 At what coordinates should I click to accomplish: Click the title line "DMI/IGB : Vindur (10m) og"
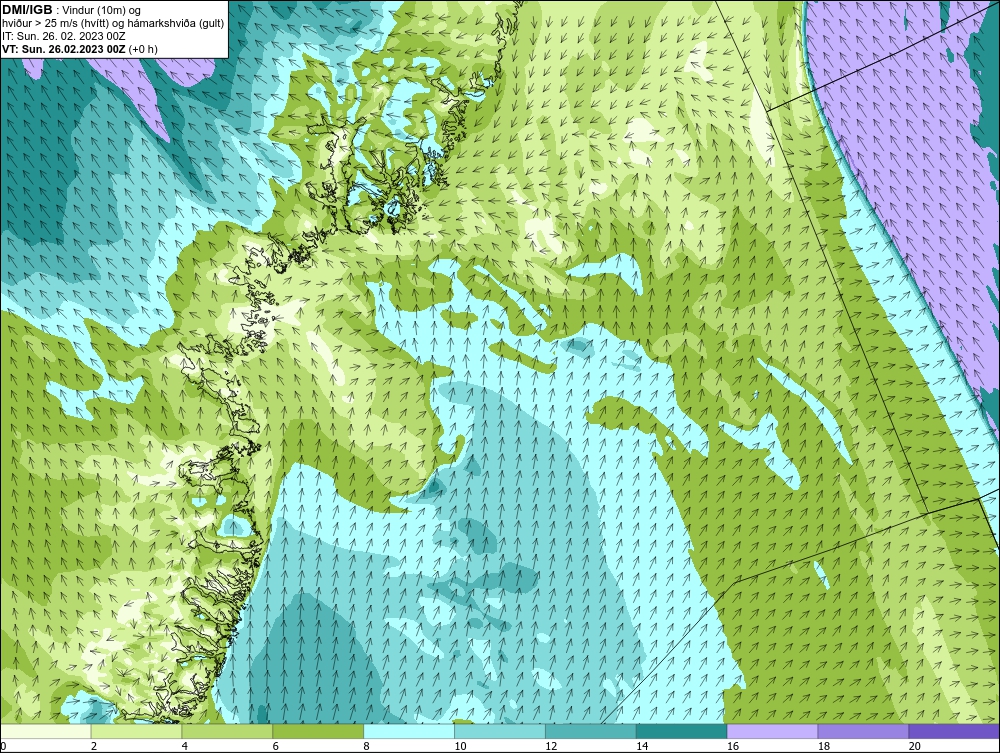pos(72,10)
